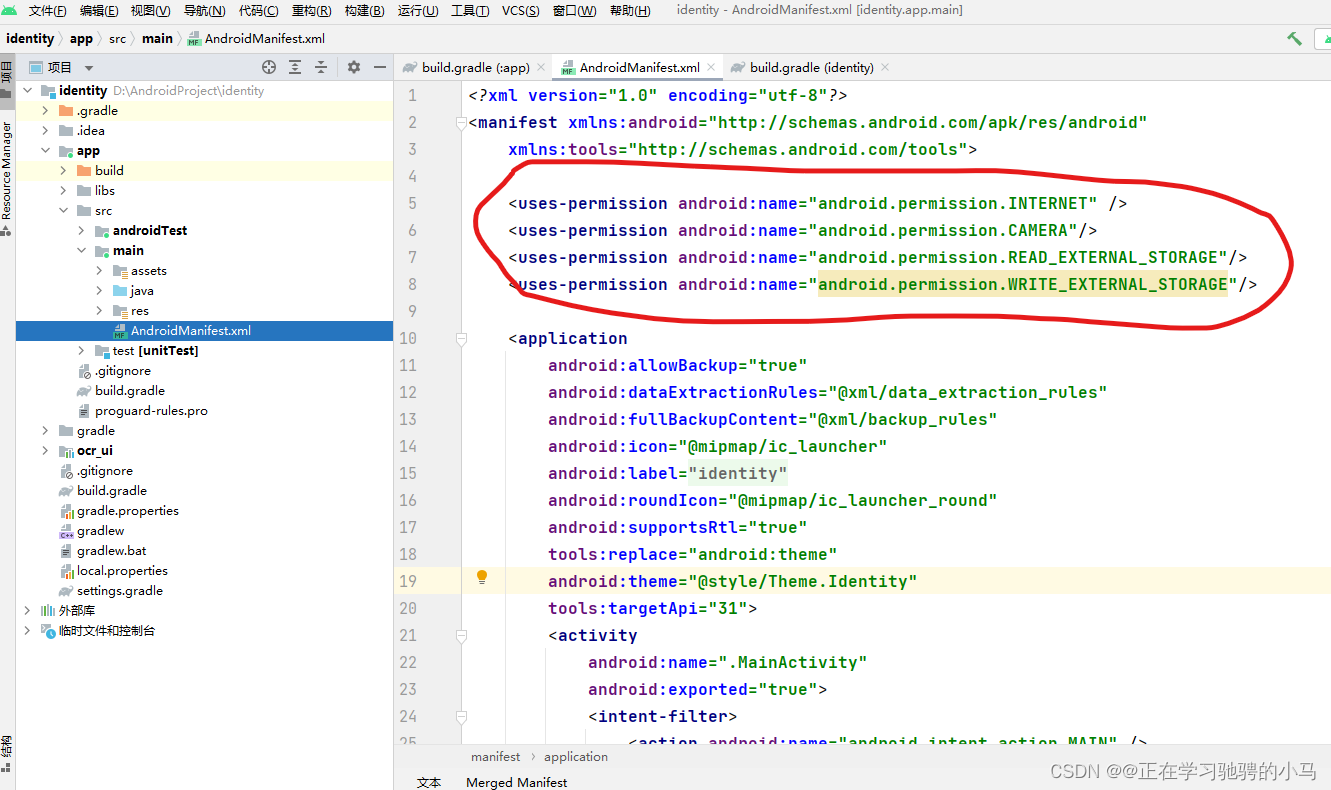Open the 导航(N) menu
Viewport: 1331px width, 790px height.
tap(205, 11)
